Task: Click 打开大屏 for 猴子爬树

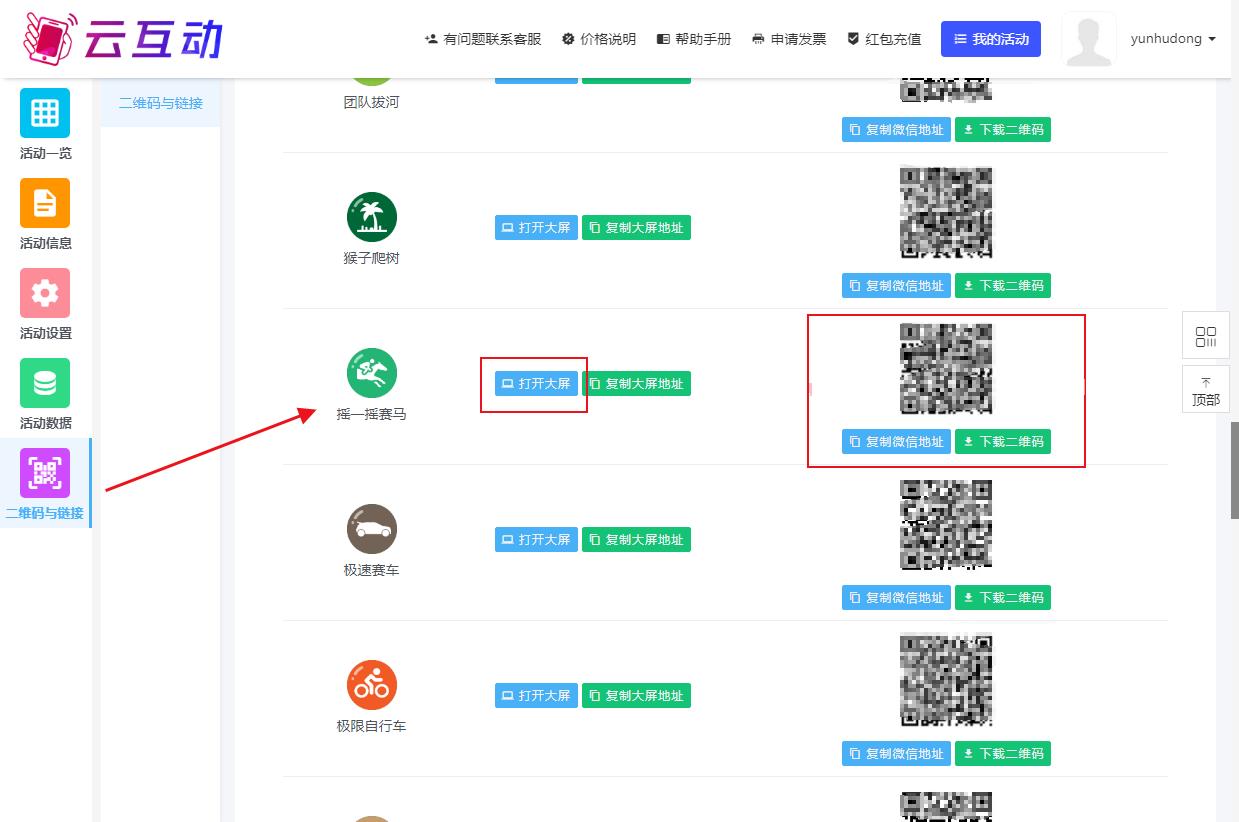Action: (536, 228)
